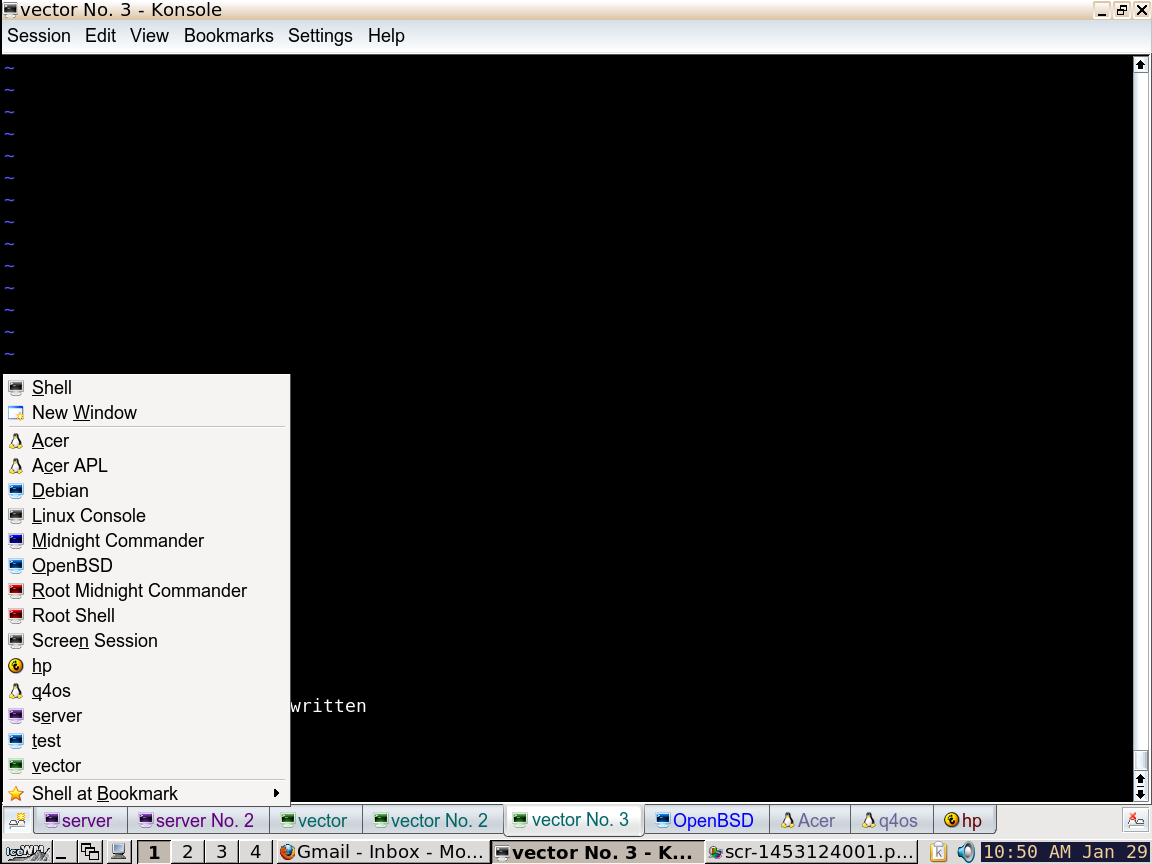
Task: Click the terminal launcher taskbar icon
Action: 118,852
